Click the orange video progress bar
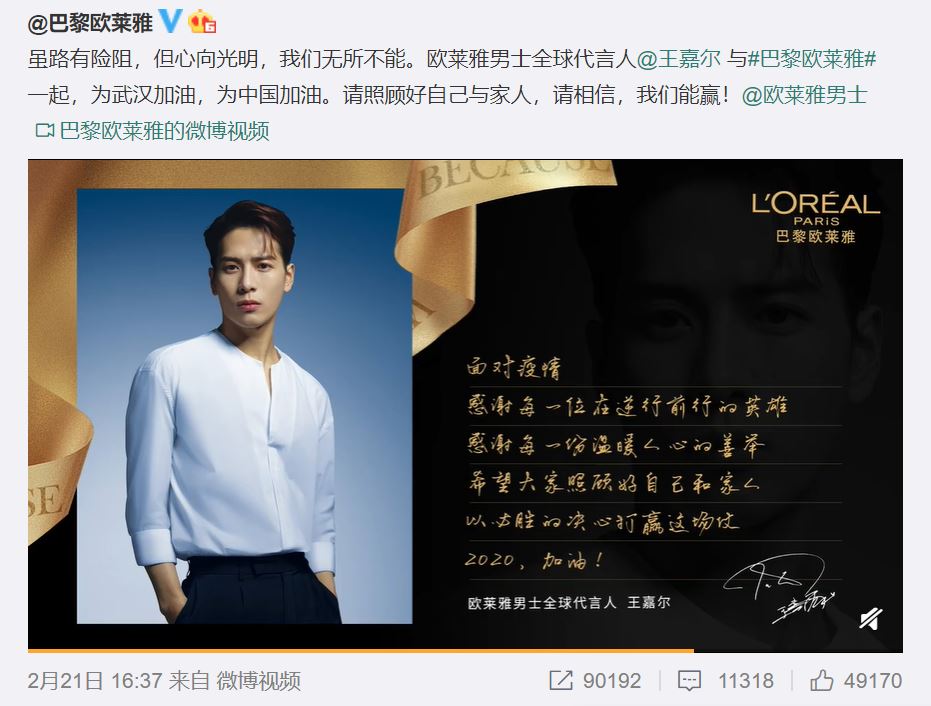 [361, 651]
